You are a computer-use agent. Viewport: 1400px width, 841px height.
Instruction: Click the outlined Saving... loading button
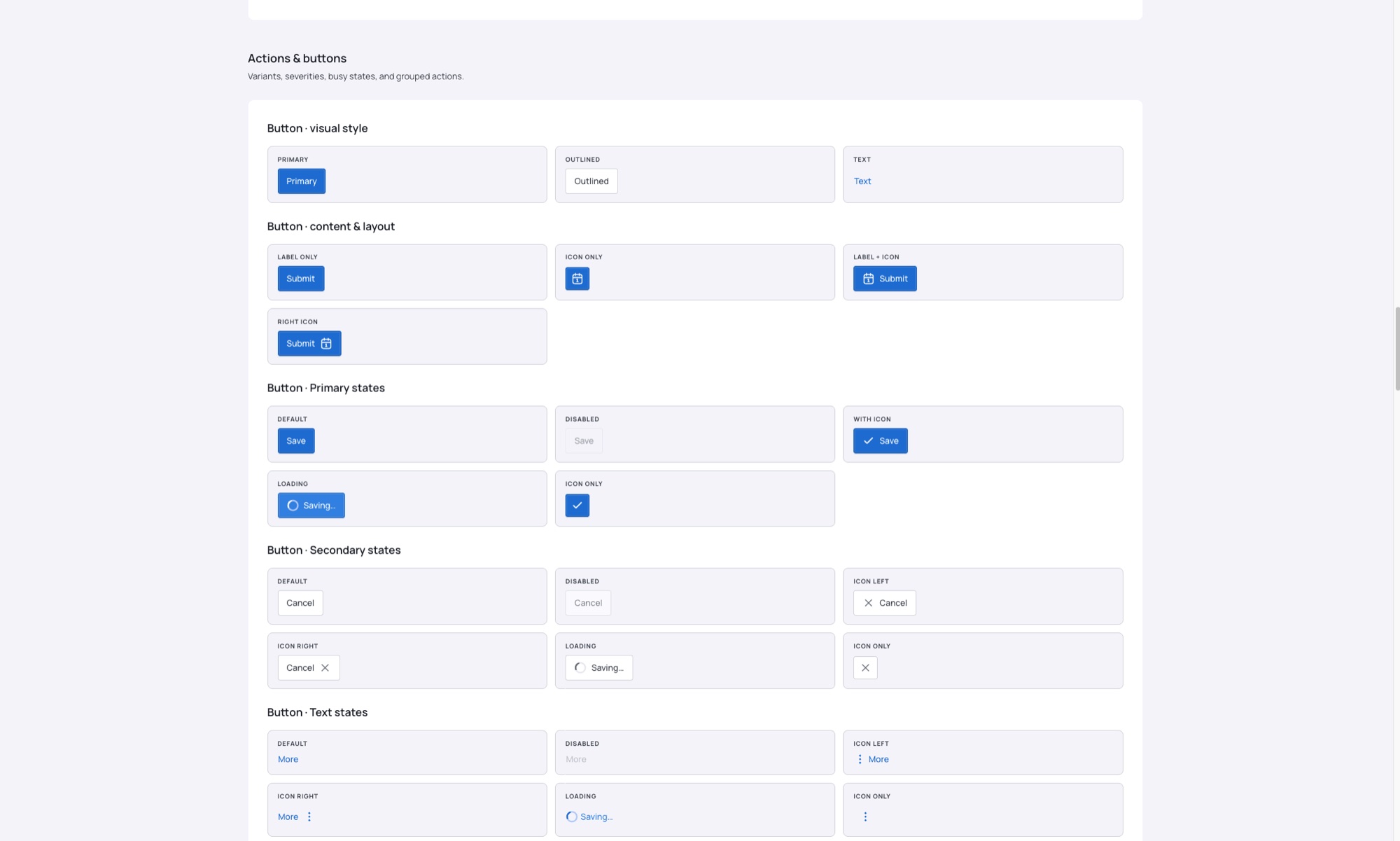tap(599, 667)
